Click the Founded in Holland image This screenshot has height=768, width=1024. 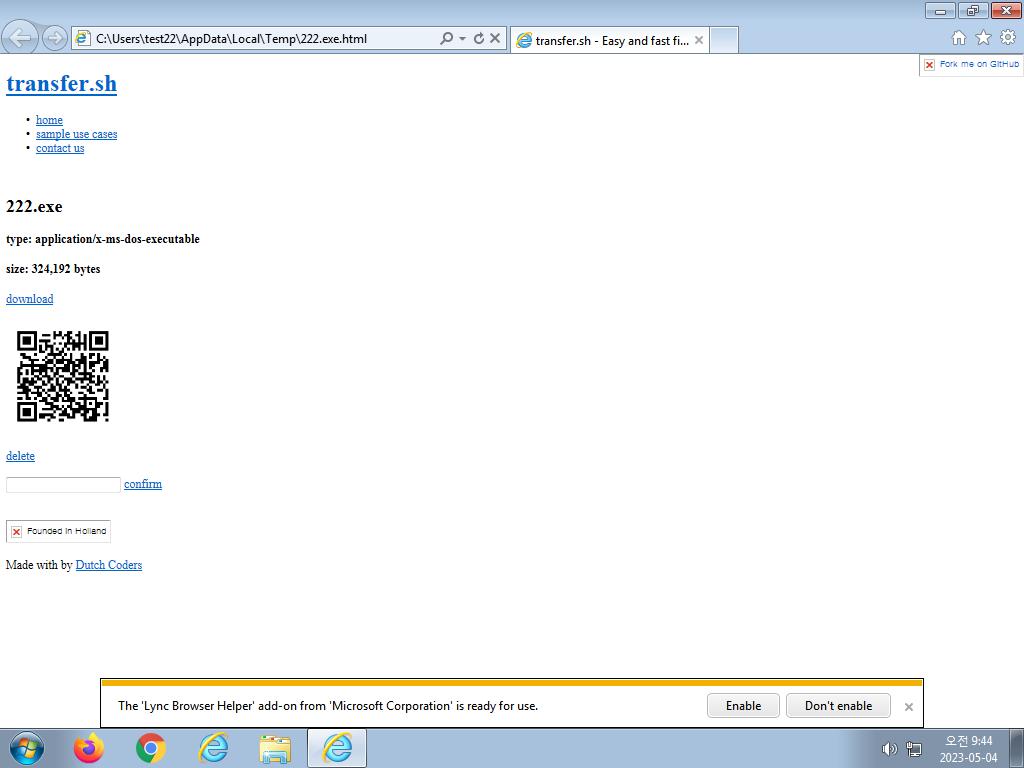58,532
